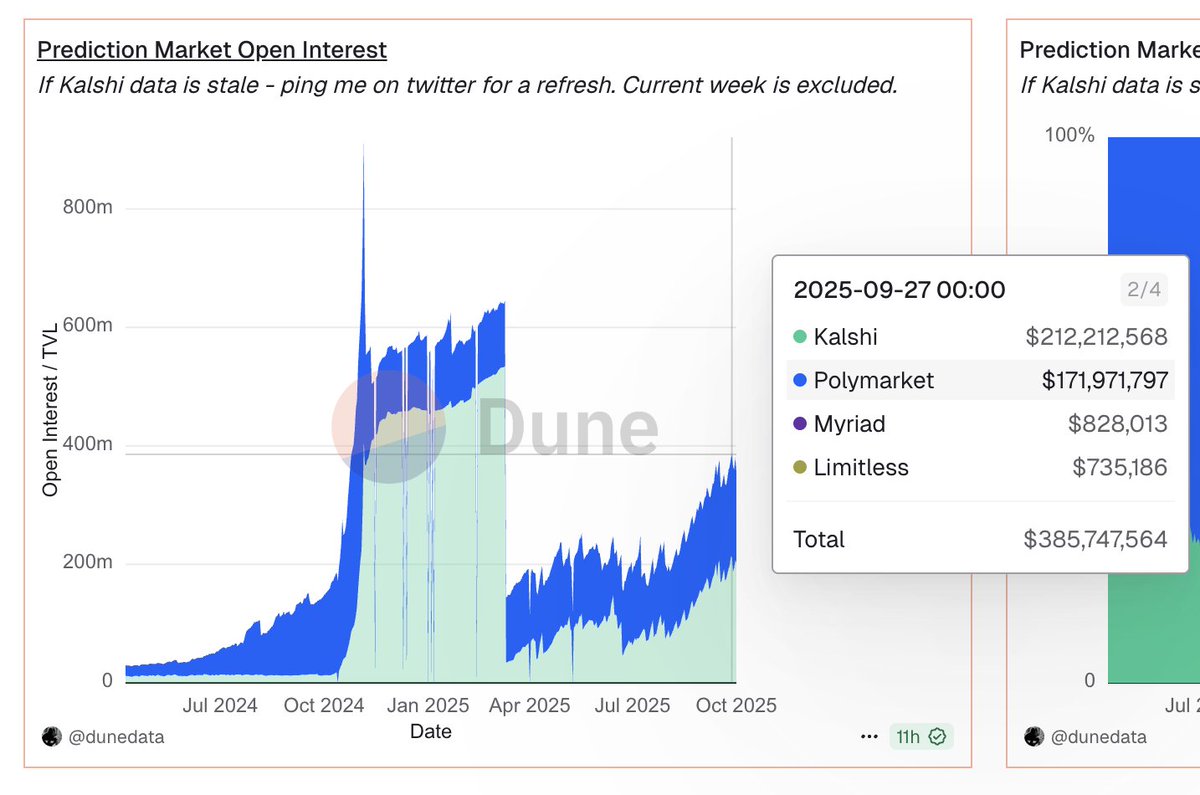This screenshot has height=795, width=1200.
Task: Select the Myriad row in tooltip
Action: (980, 424)
